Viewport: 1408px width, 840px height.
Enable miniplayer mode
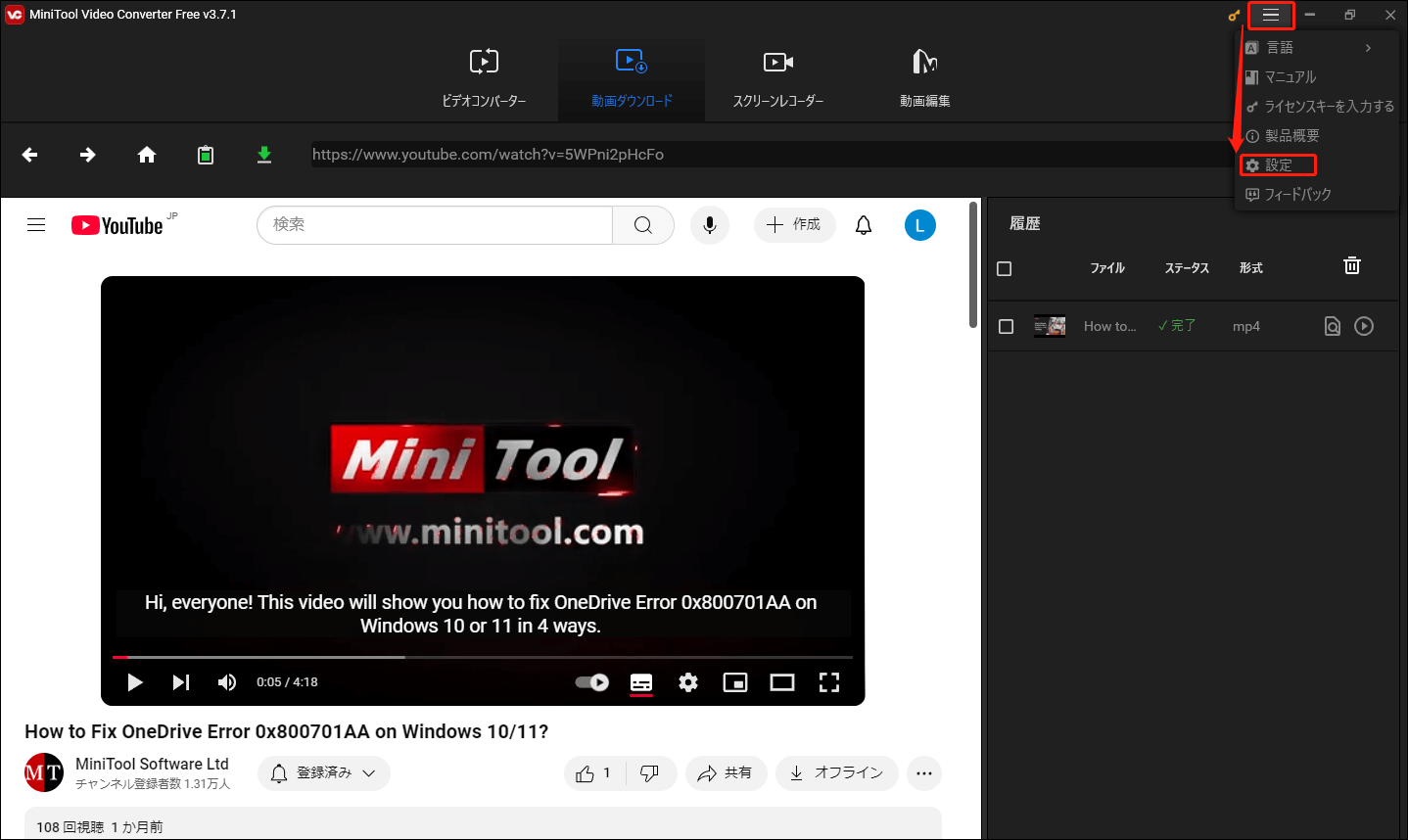click(735, 682)
